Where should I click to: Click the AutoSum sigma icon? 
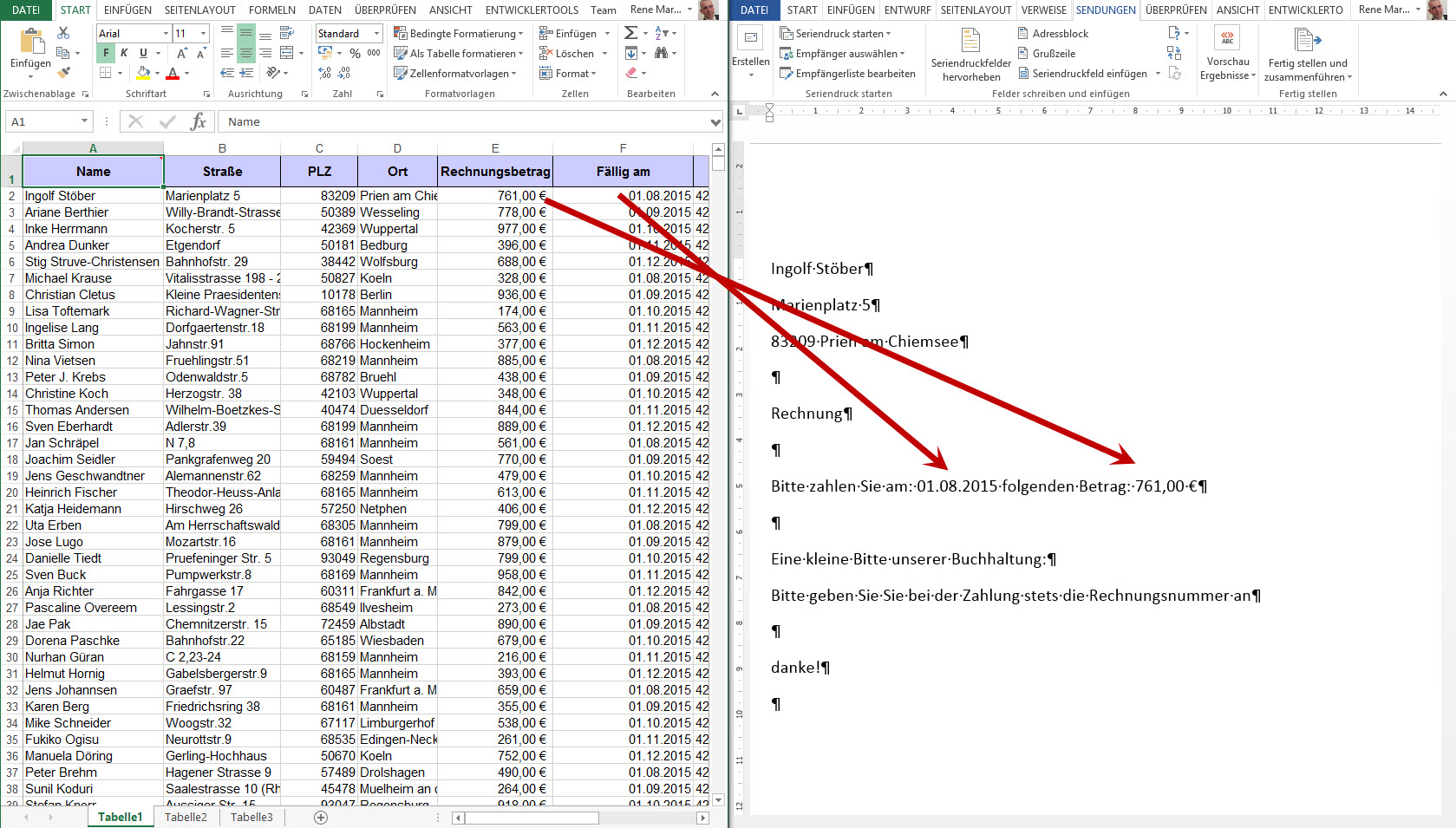point(630,33)
